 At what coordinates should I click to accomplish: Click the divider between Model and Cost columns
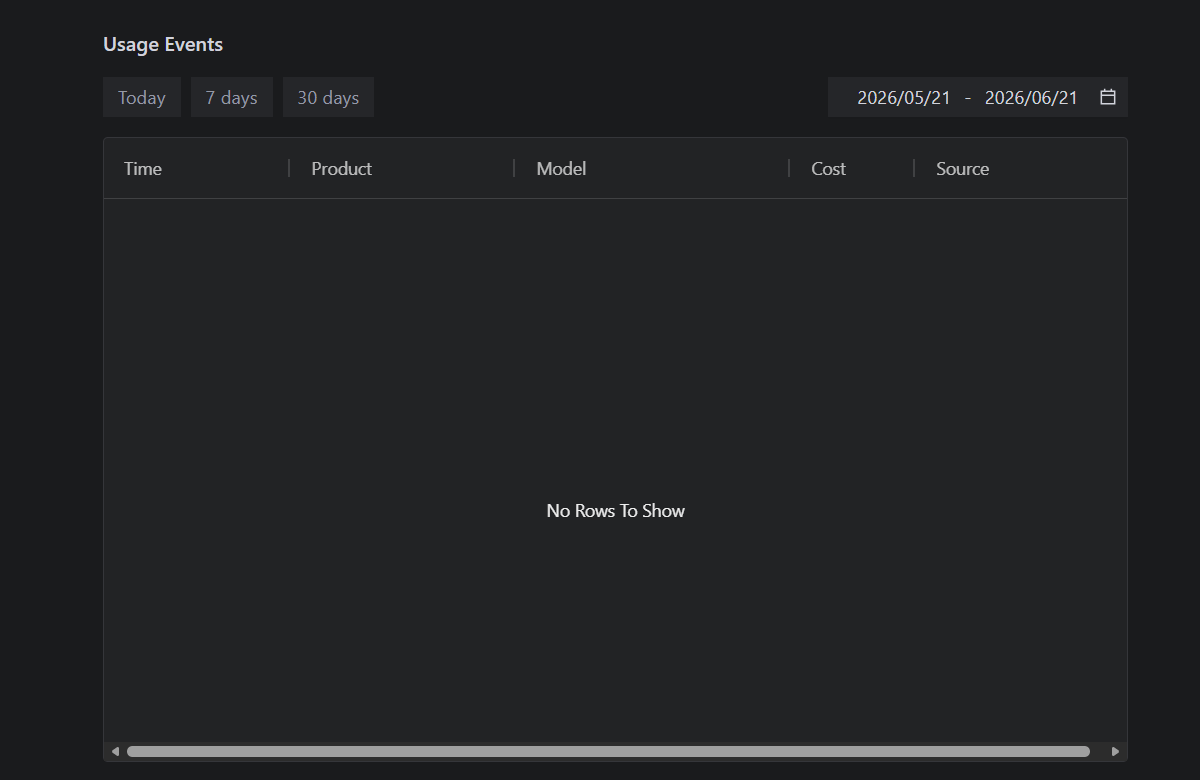[x=789, y=168]
